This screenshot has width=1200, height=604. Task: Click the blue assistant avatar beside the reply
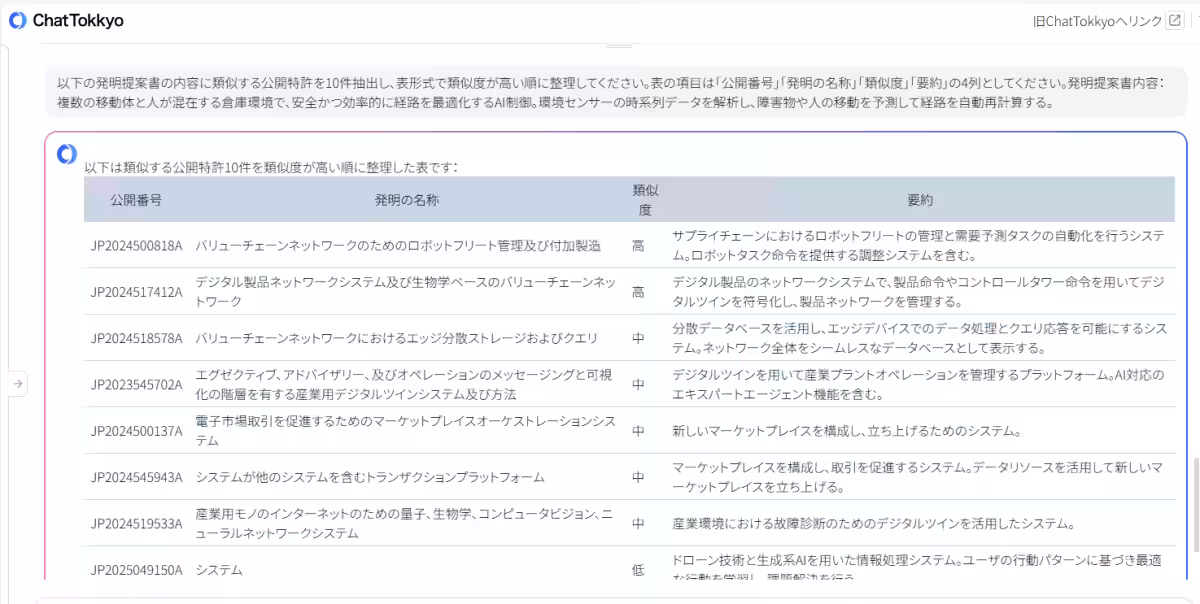(66, 153)
